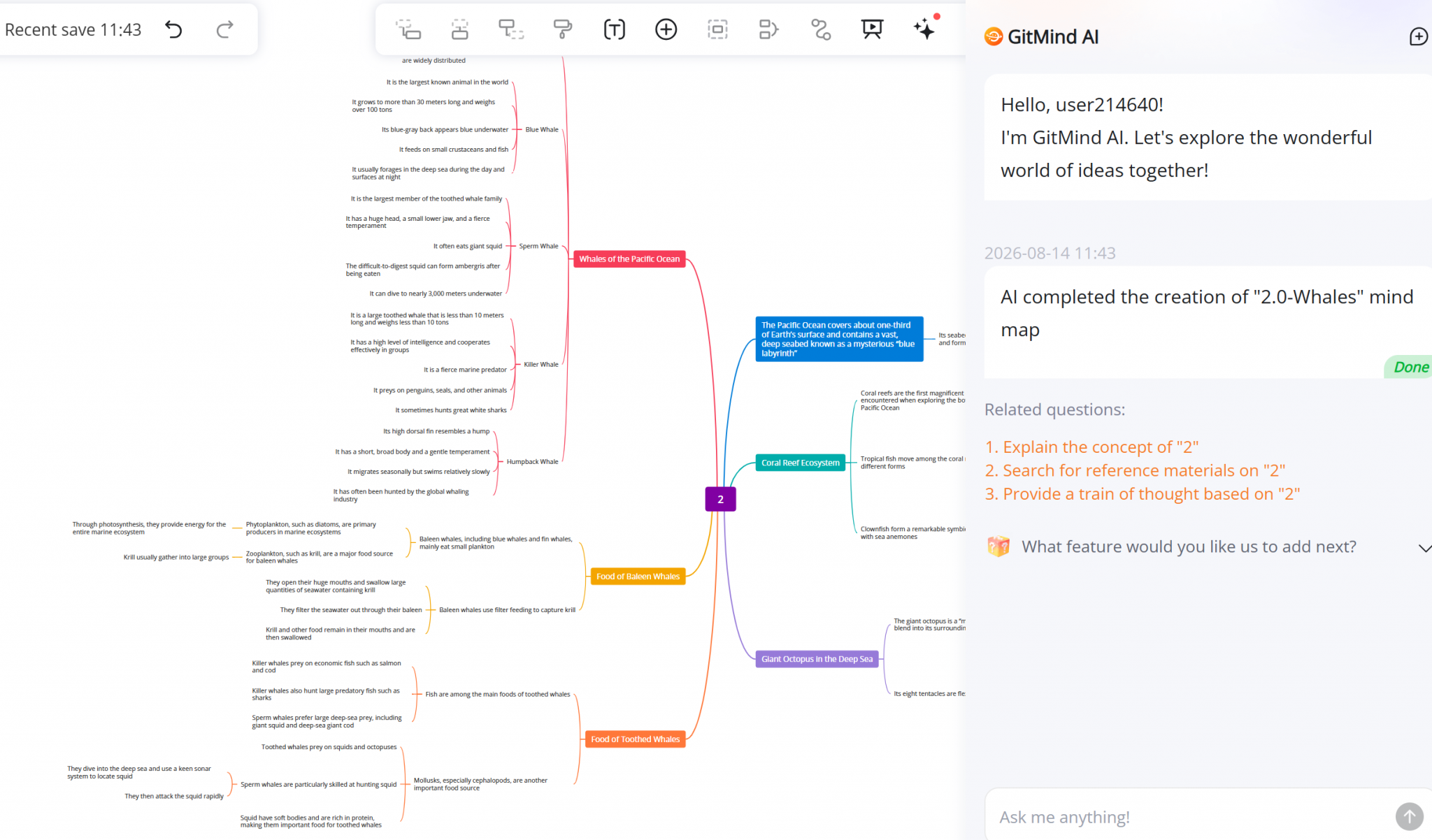Select the Coral Reef Ecosystem node
1432x840 pixels.
tap(801, 463)
